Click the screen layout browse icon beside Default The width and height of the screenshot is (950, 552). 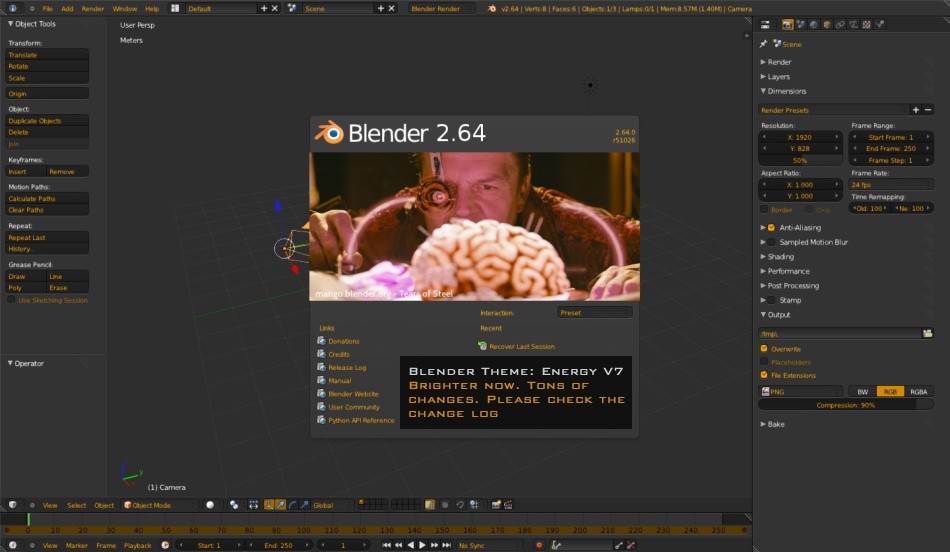175,8
